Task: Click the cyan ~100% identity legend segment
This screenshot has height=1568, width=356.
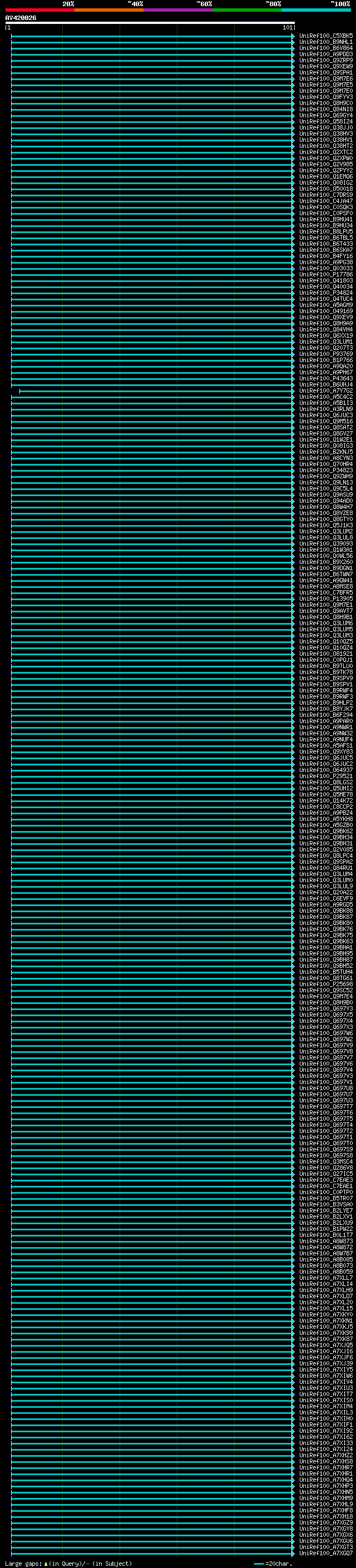Action: coord(317,11)
